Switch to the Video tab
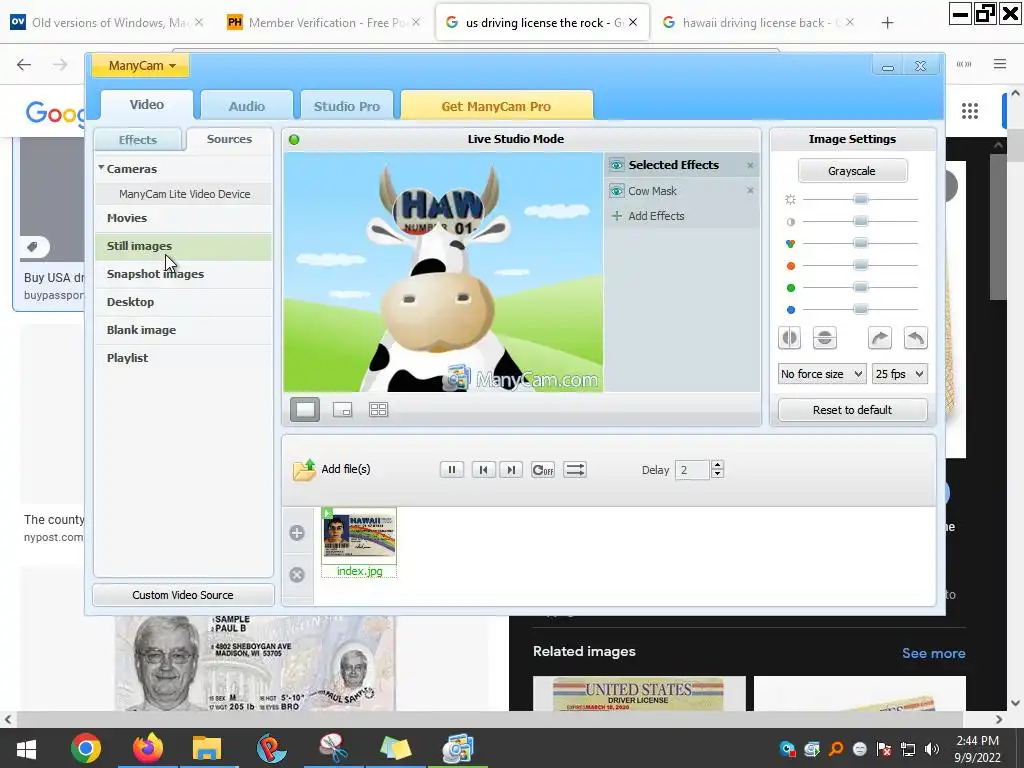 coord(147,104)
